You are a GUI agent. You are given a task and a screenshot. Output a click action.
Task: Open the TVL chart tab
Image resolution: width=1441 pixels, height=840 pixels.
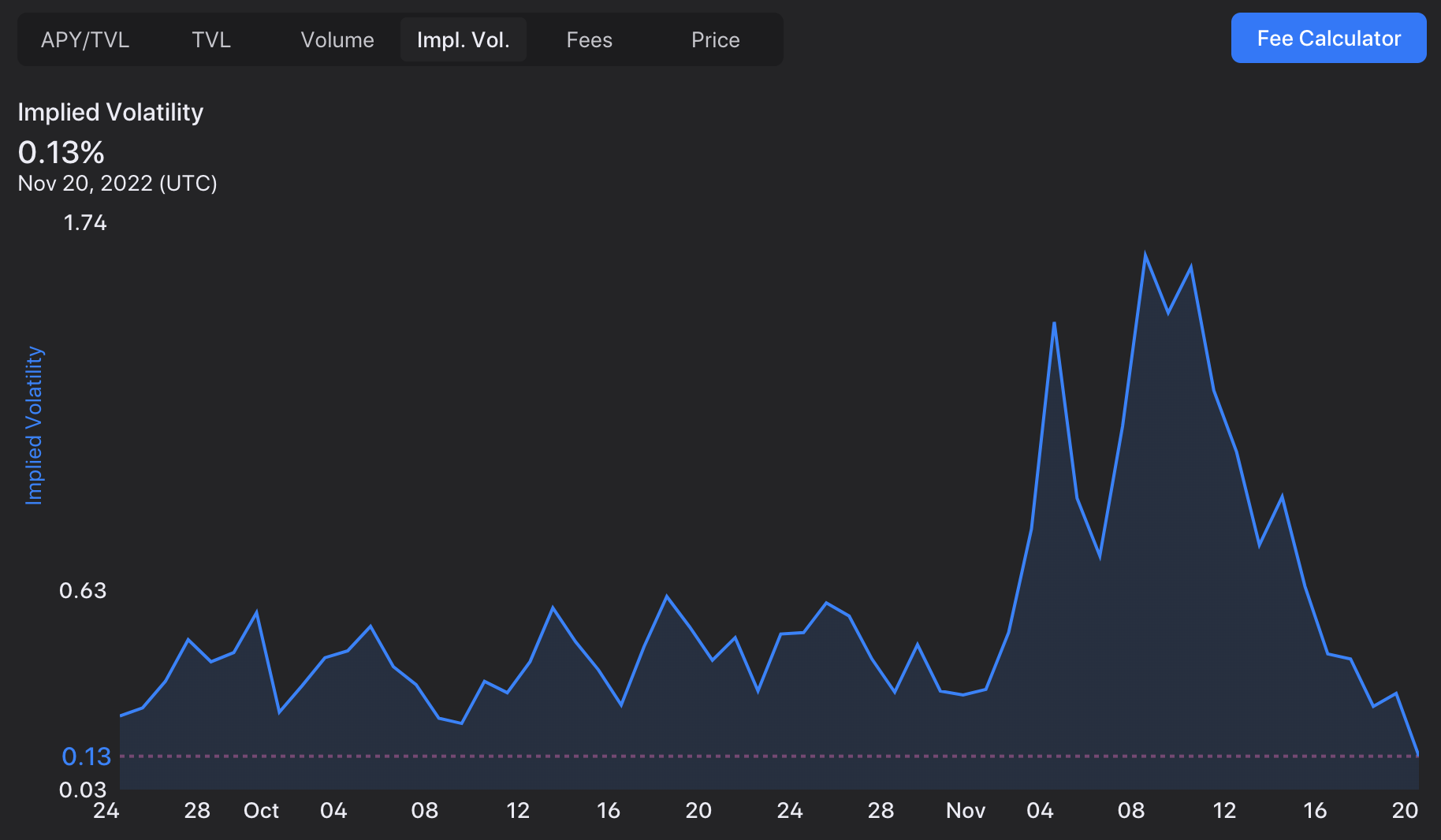[211, 40]
